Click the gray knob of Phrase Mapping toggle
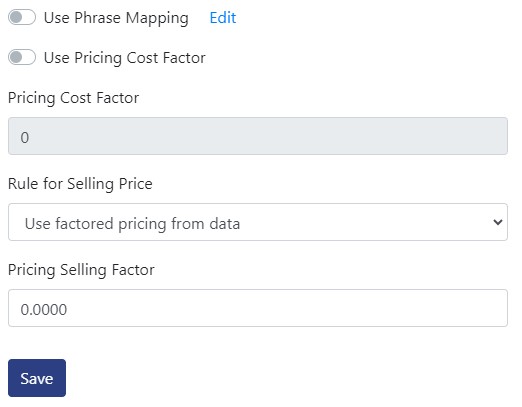The width and height of the screenshot is (522, 407). pyautogui.click(x=16, y=17)
